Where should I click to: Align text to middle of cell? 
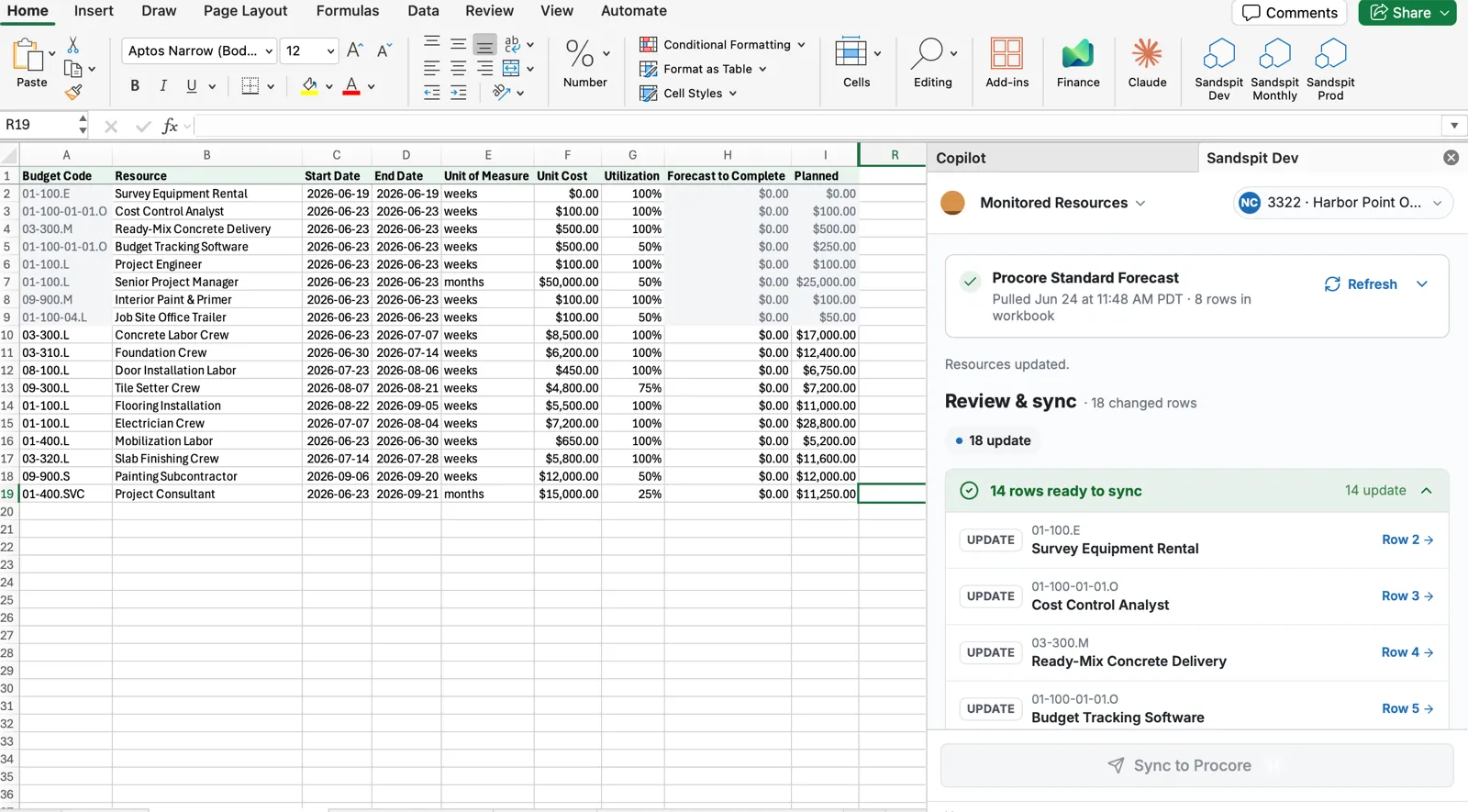[x=458, y=43]
